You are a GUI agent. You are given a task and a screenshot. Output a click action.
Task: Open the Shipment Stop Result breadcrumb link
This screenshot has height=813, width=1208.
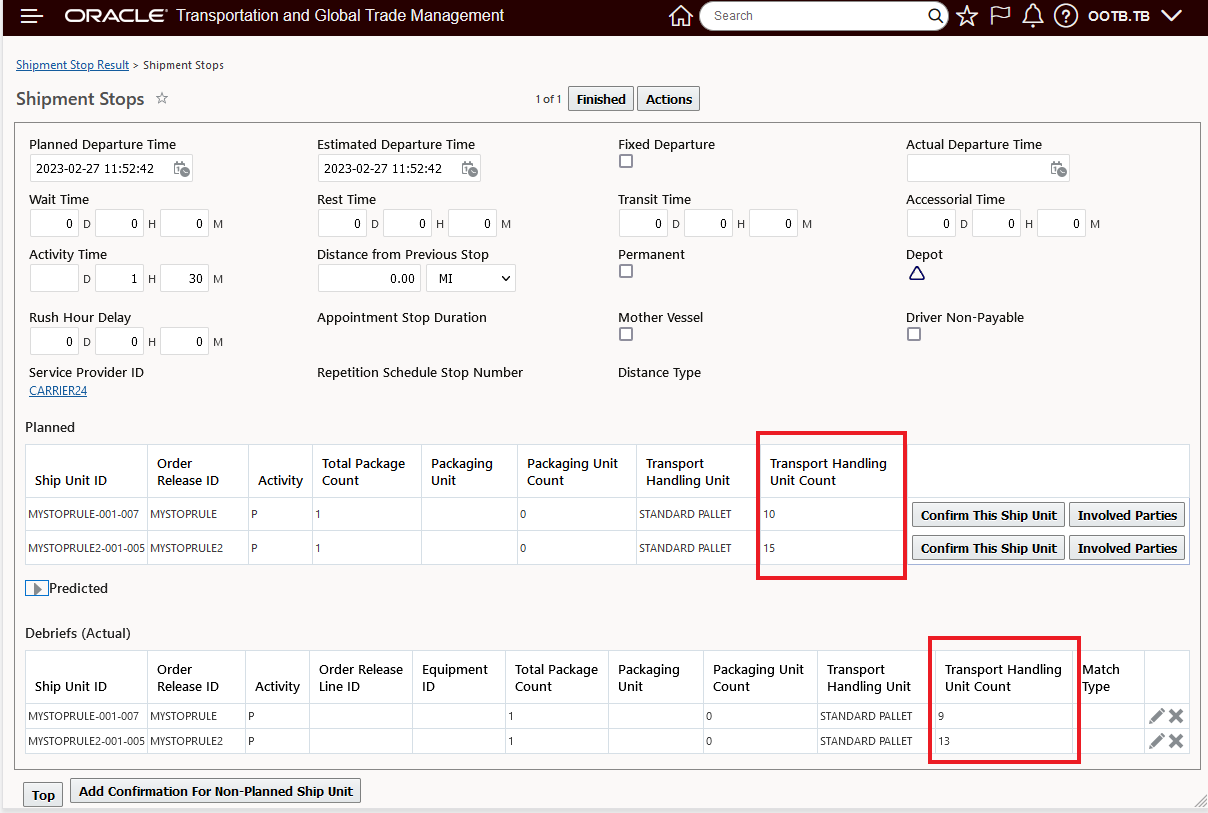tap(72, 65)
